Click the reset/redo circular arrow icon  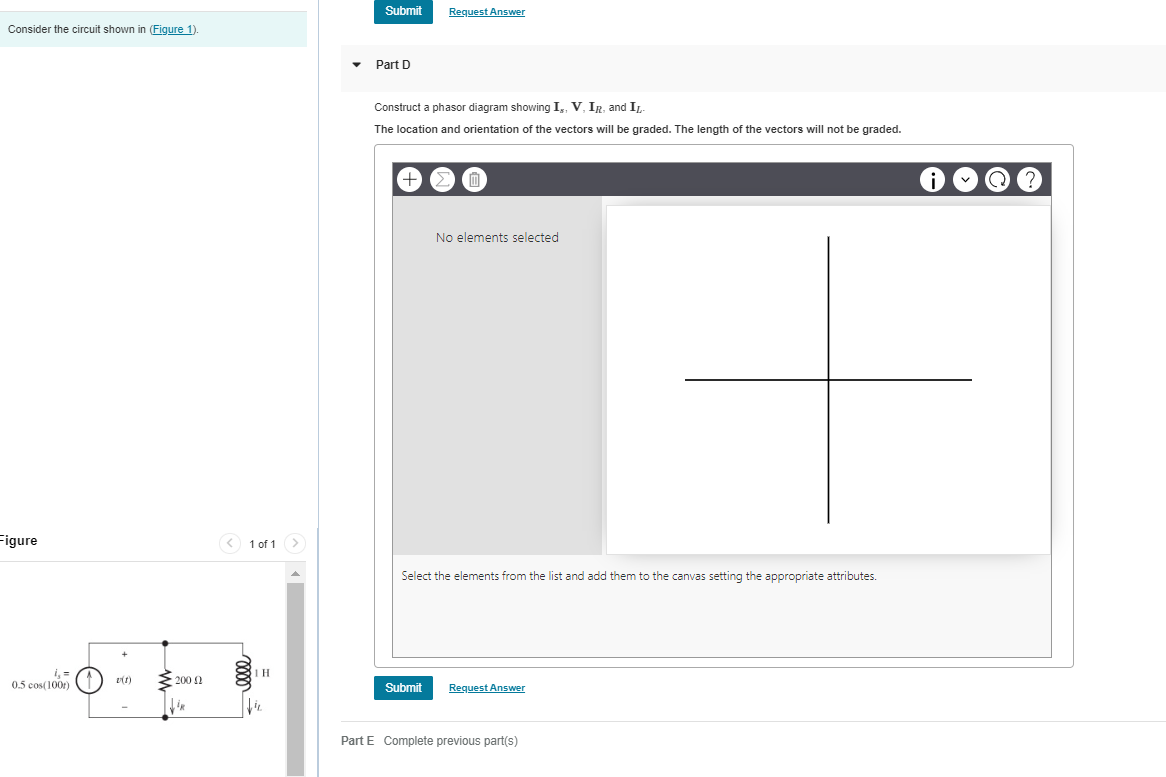pos(997,179)
